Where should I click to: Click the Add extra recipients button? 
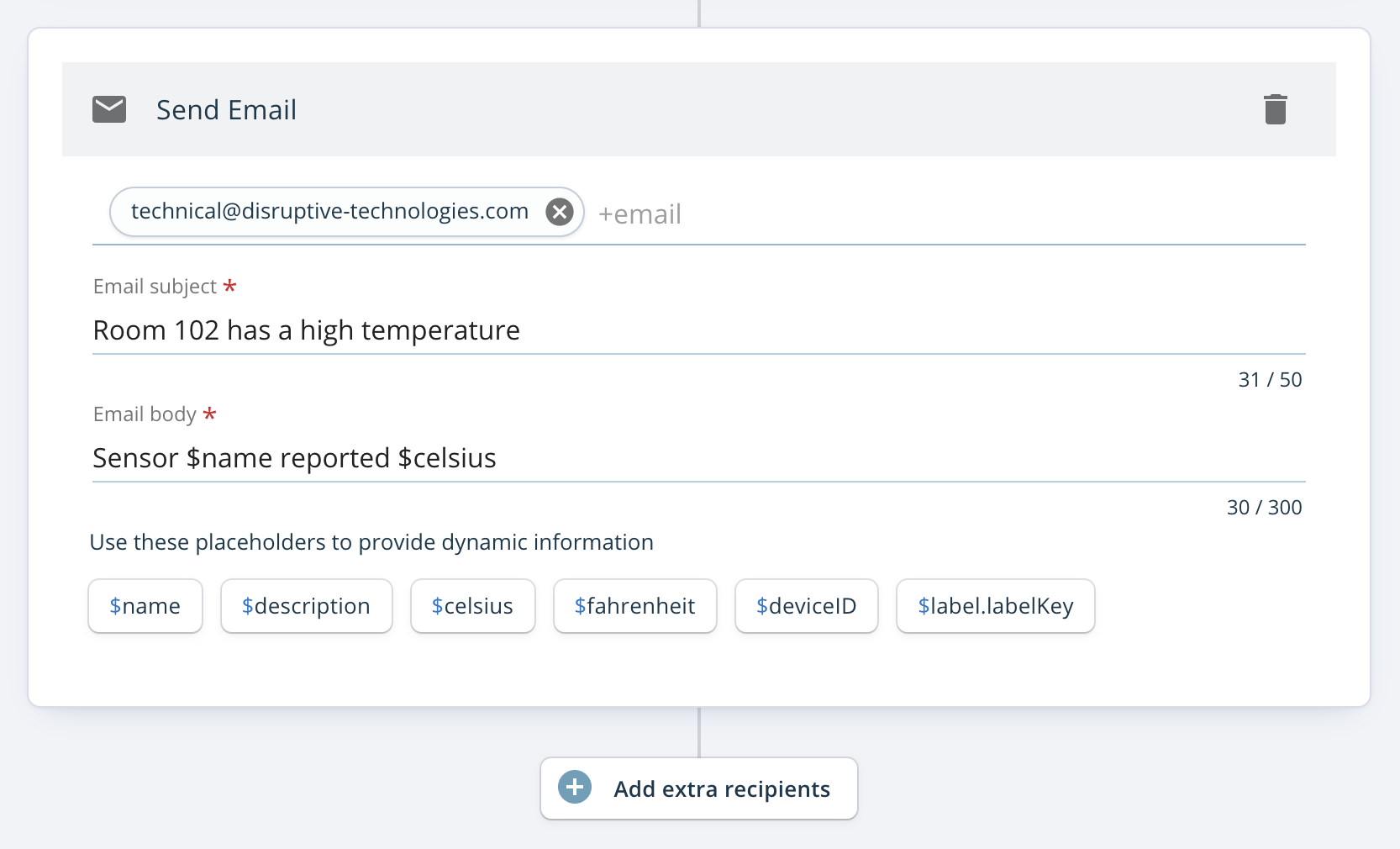click(699, 788)
